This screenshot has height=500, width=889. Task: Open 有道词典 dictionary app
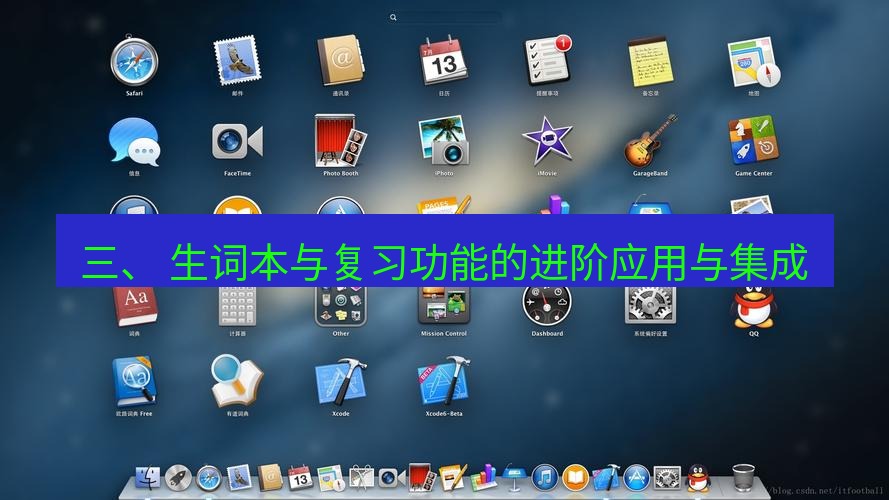237,381
